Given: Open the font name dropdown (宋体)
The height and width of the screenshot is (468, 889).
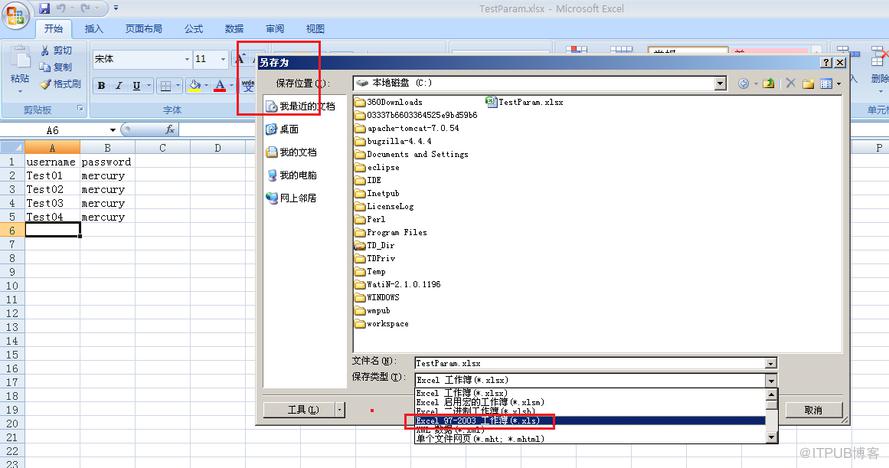Looking at the screenshot, I should point(187,59).
